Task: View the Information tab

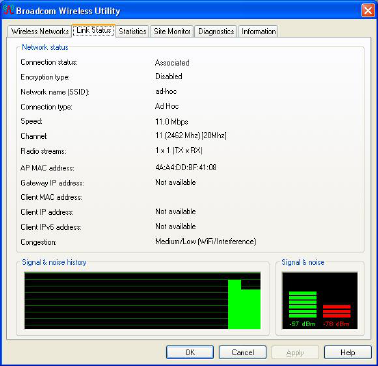Action: (259, 31)
